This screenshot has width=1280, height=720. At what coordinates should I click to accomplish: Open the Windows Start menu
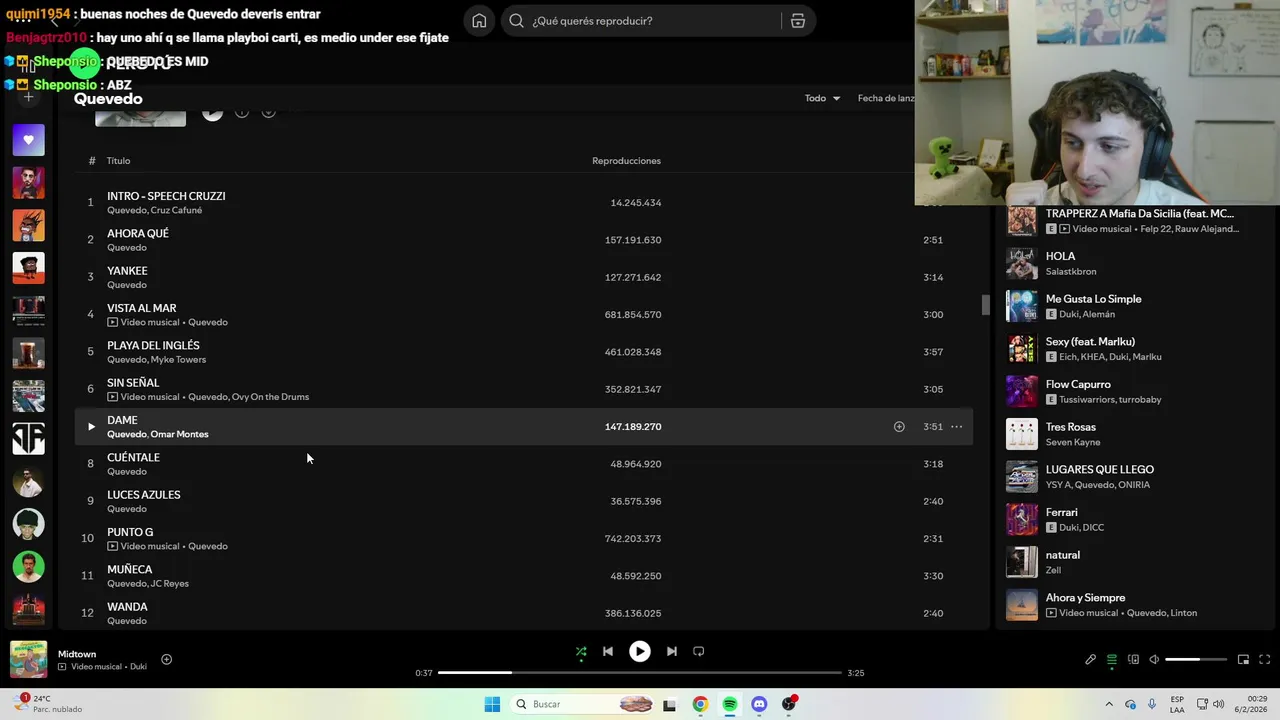click(492, 705)
